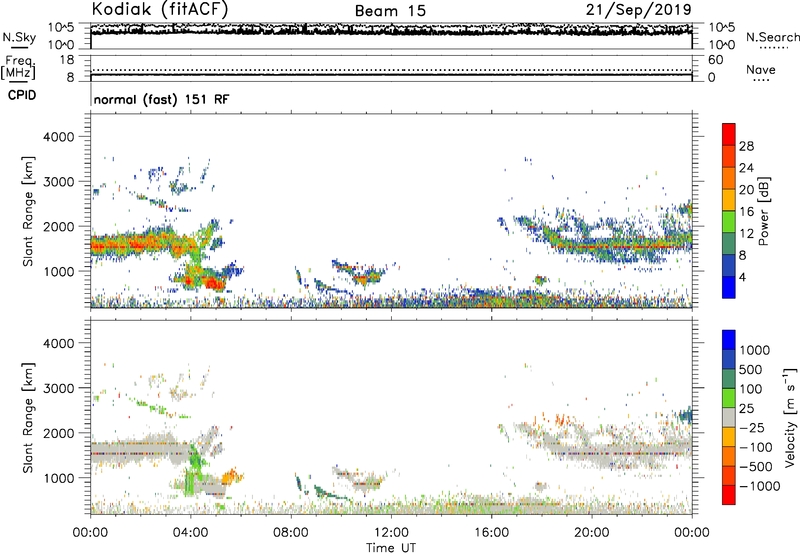The width and height of the screenshot is (800, 554).
Task: Click the "2000" tick on the power panel
Action: (x=58, y=226)
